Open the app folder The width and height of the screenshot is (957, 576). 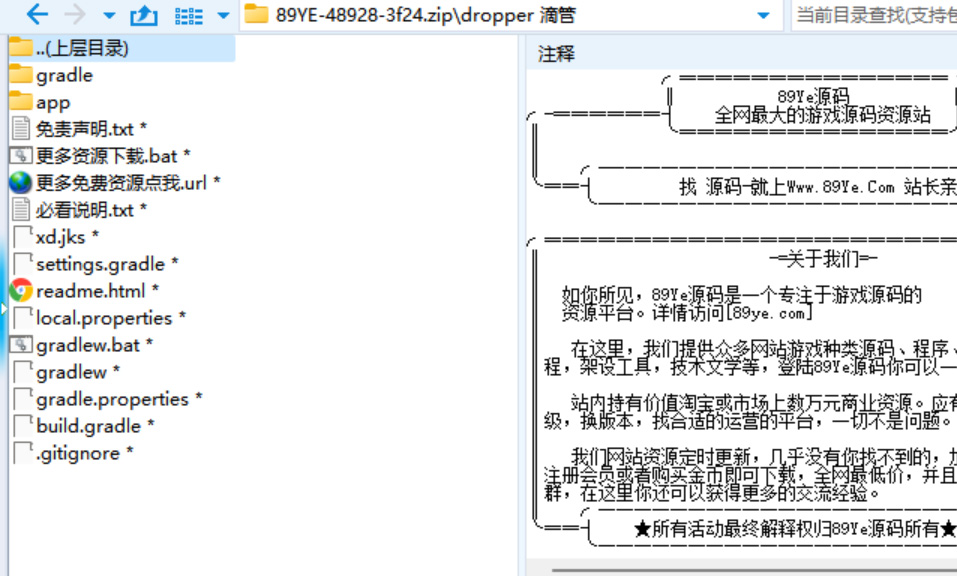53,102
